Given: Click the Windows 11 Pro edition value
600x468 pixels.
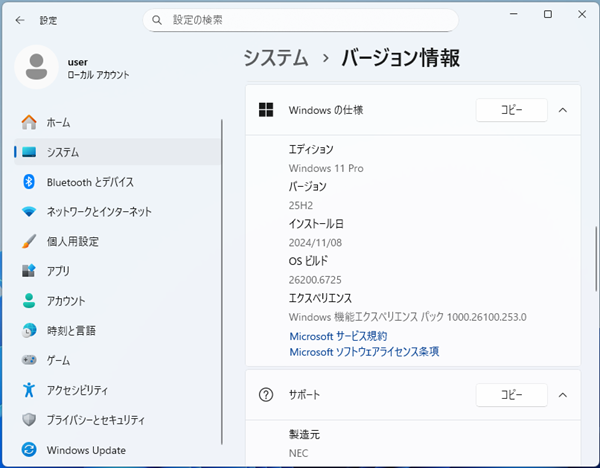Looking at the screenshot, I should tap(326, 168).
